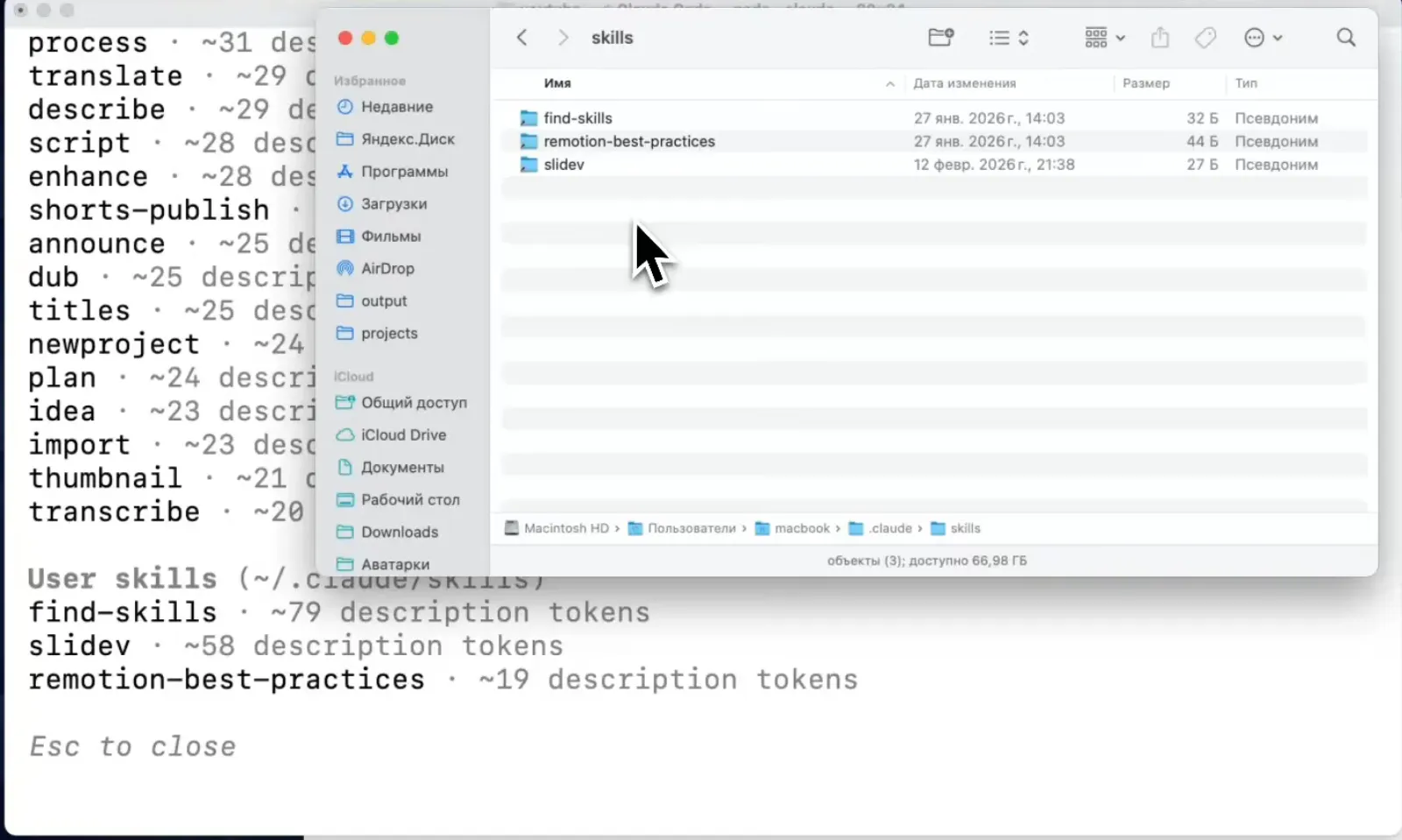Select the slidev folder row

(x=934, y=165)
